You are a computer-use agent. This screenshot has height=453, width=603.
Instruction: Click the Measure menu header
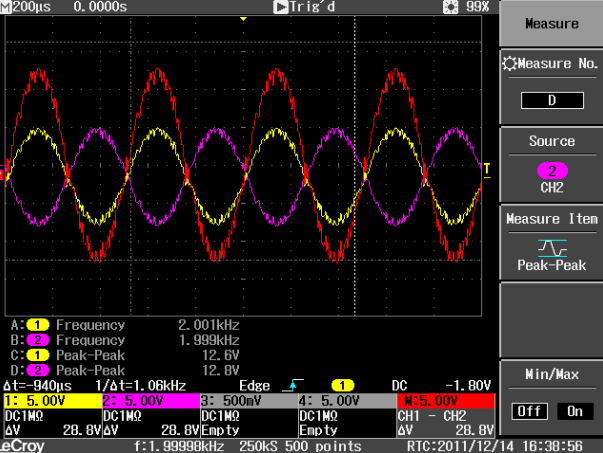point(551,23)
